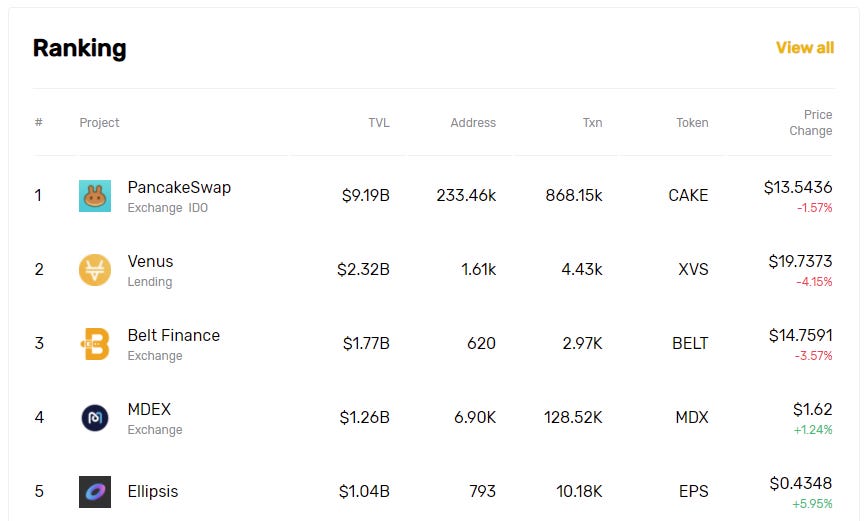Click the Ranking section heading

tap(80, 48)
